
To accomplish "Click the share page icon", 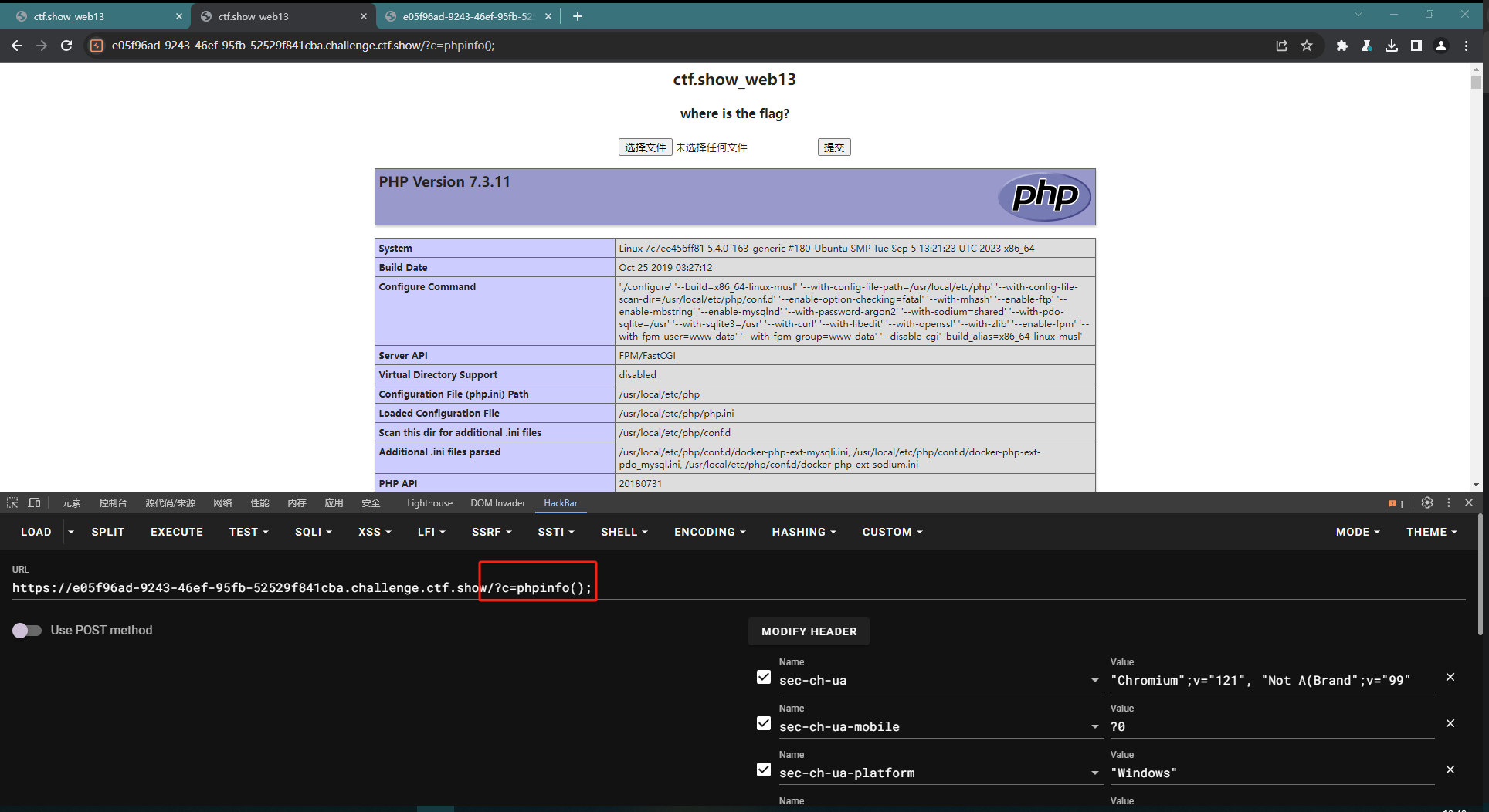I will coord(1282,46).
